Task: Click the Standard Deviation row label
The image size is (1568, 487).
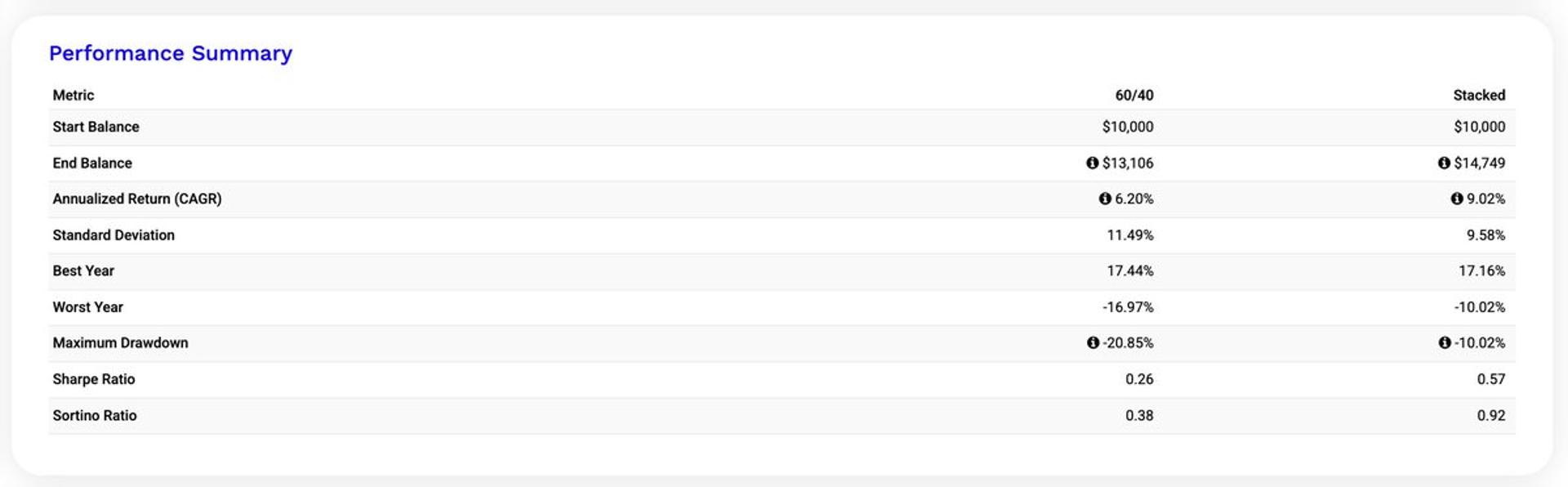Action: click(x=114, y=235)
